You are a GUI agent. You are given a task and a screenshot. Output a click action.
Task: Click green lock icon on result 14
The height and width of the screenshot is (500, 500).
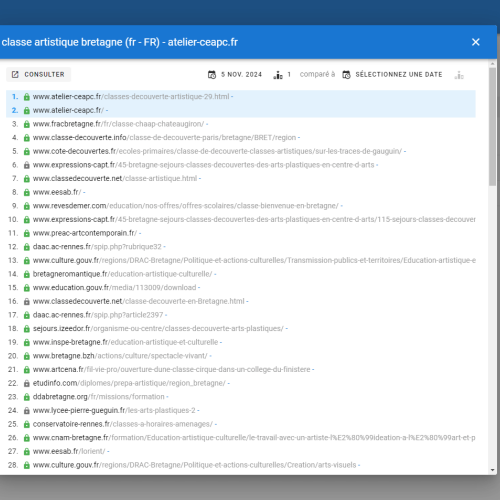click(x=27, y=275)
